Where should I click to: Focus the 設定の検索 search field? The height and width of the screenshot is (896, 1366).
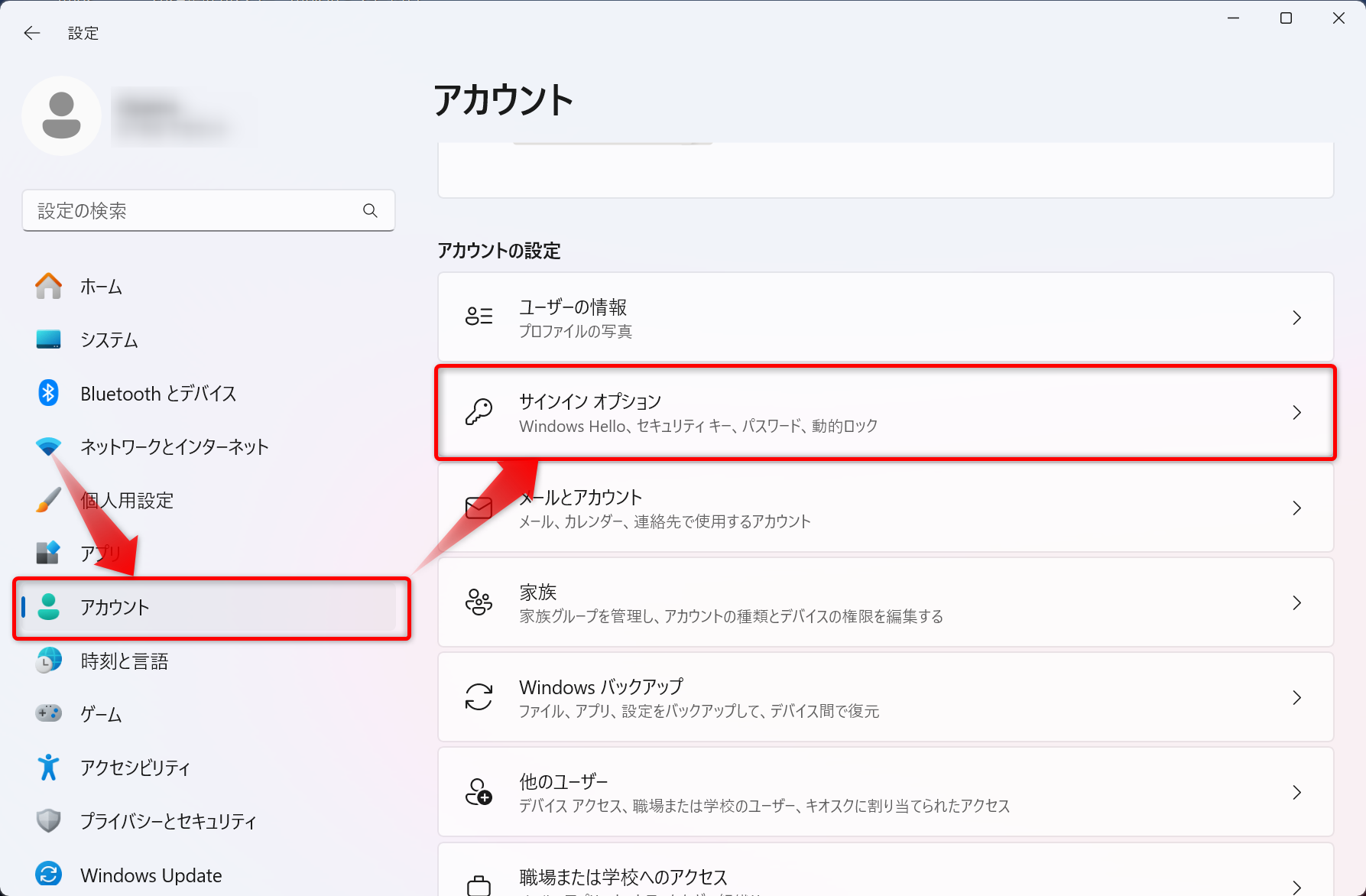(209, 210)
